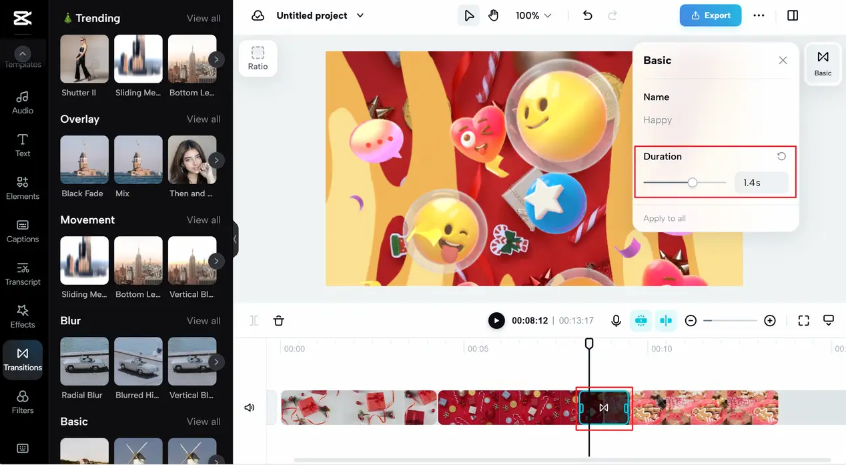This screenshot has height=465, width=846.
Task: Open the 100% zoom dropdown
Action: click(533, 16)
